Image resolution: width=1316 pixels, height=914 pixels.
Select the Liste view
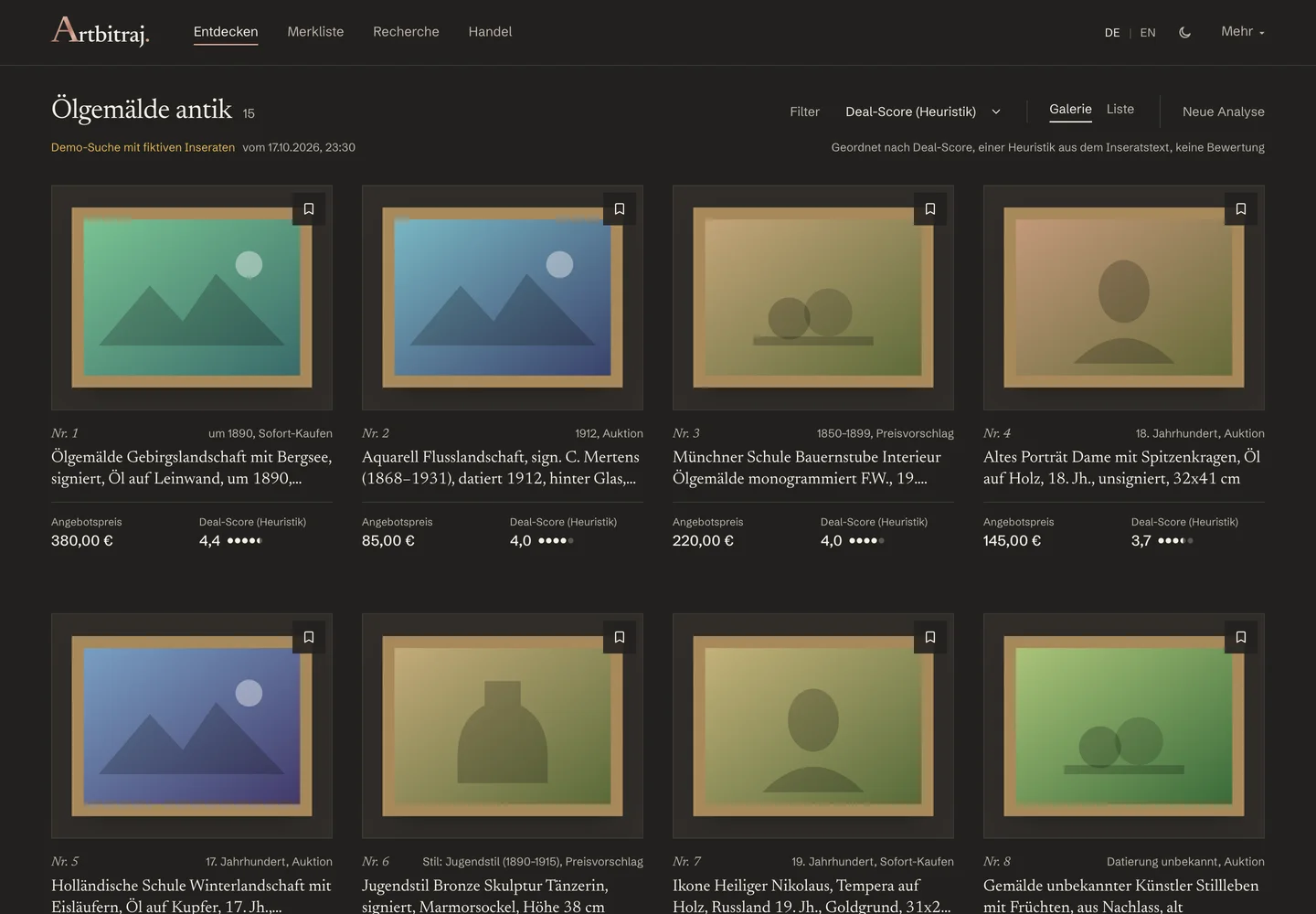[1120, 109]
